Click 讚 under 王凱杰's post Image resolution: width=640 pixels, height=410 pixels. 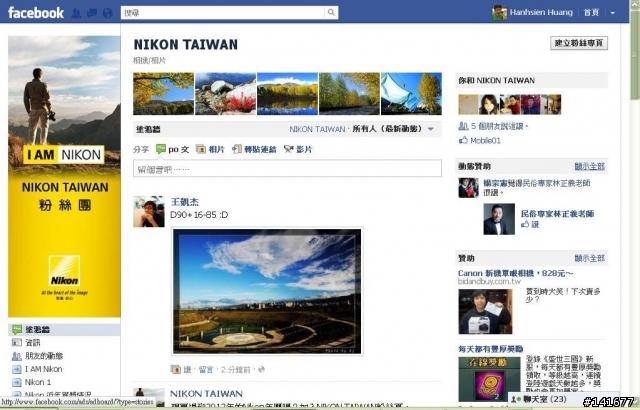tap(187, 370)
